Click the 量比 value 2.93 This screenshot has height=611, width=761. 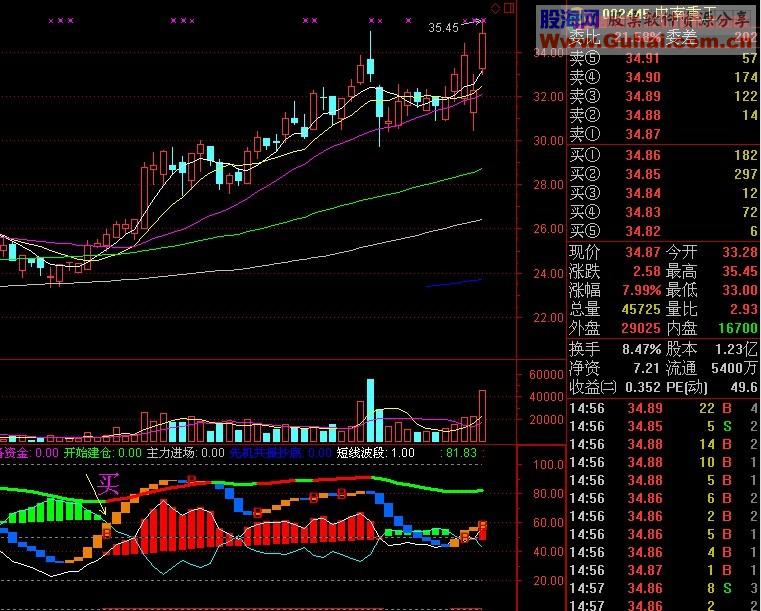tap(744, 309)
